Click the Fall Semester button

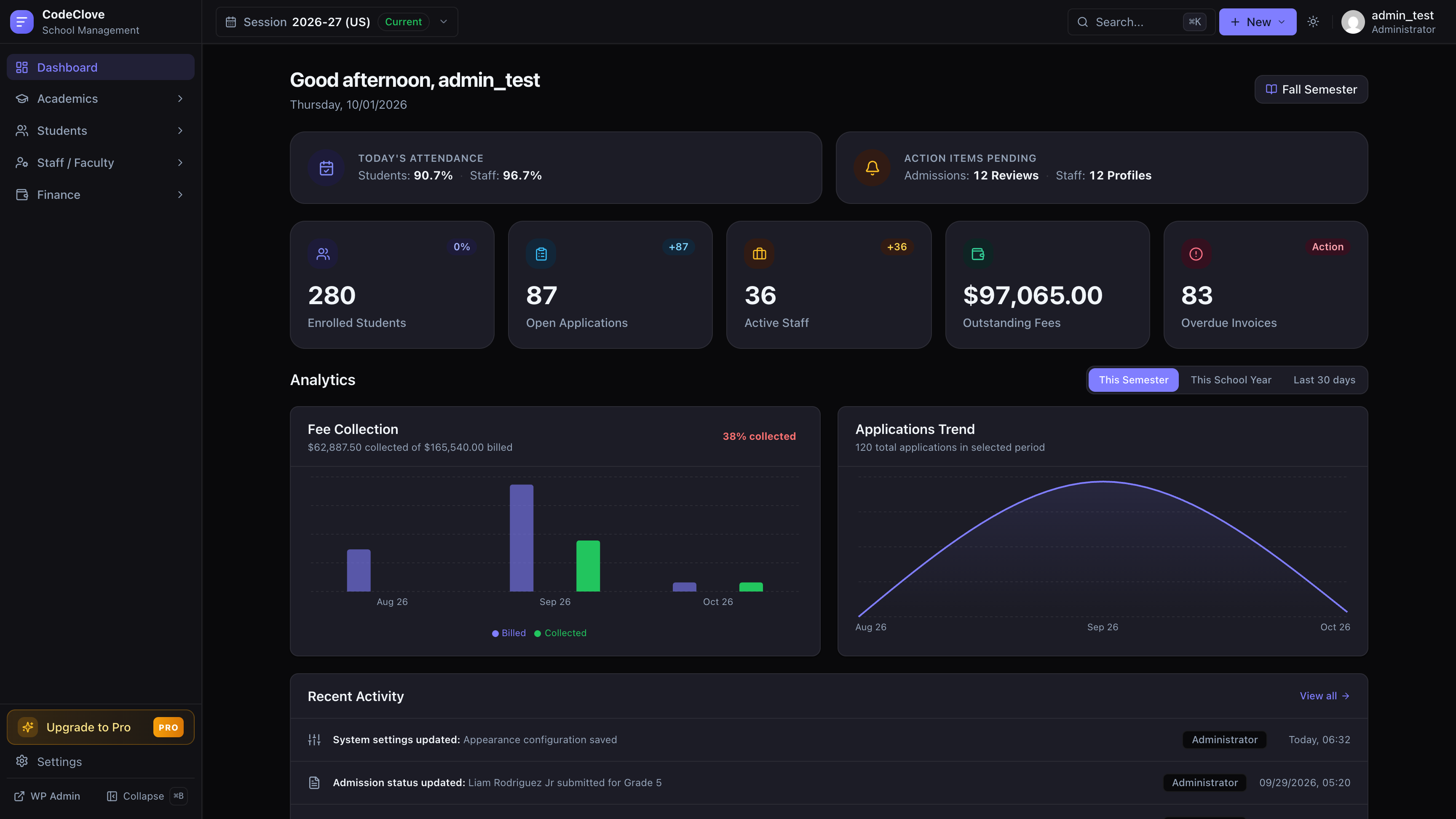(x=1311, y=89)
